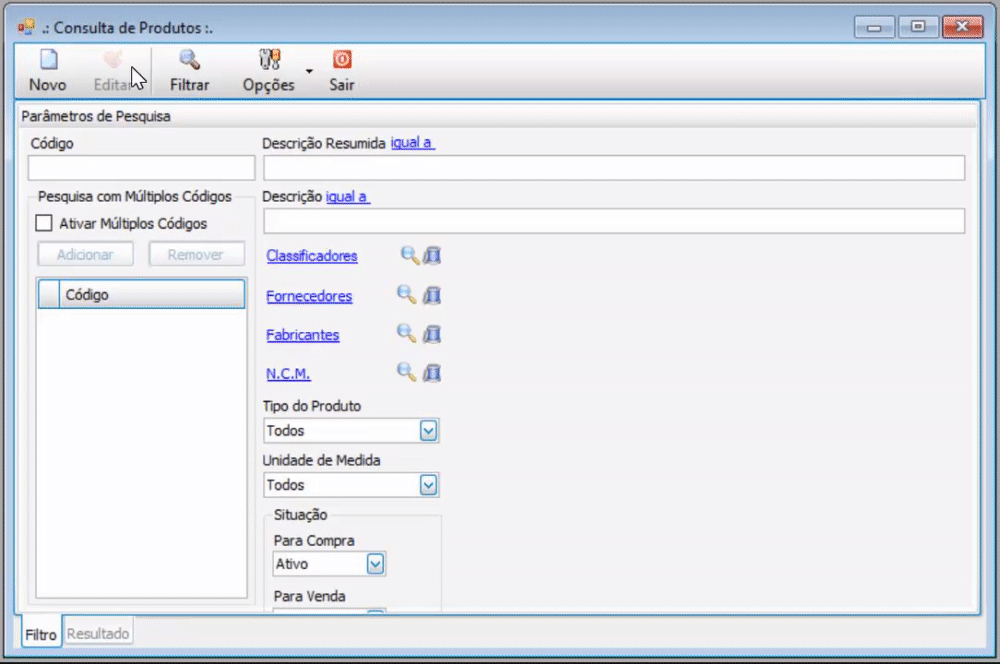This screenshot has height=664, width=1000.
Task: Open the N.C.M. link
Action: [x=288, y=374]
